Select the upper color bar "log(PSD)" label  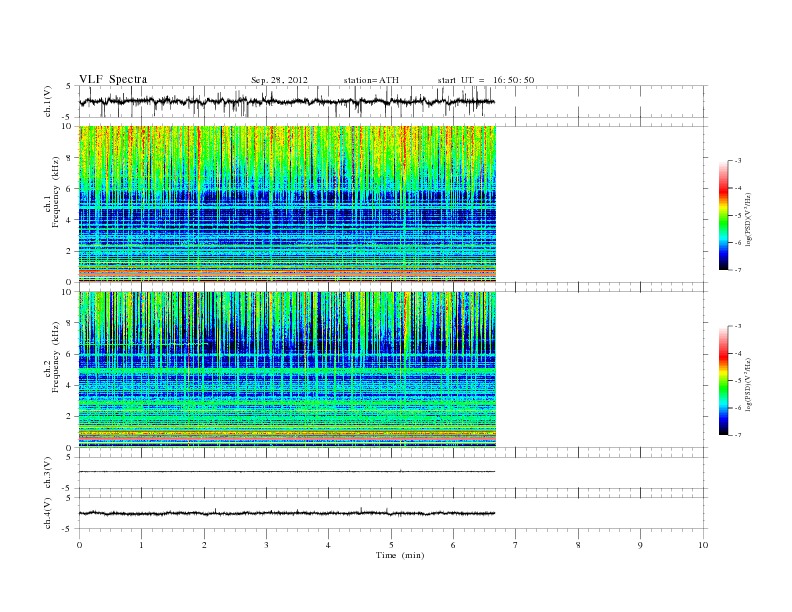tap(748, 220)
